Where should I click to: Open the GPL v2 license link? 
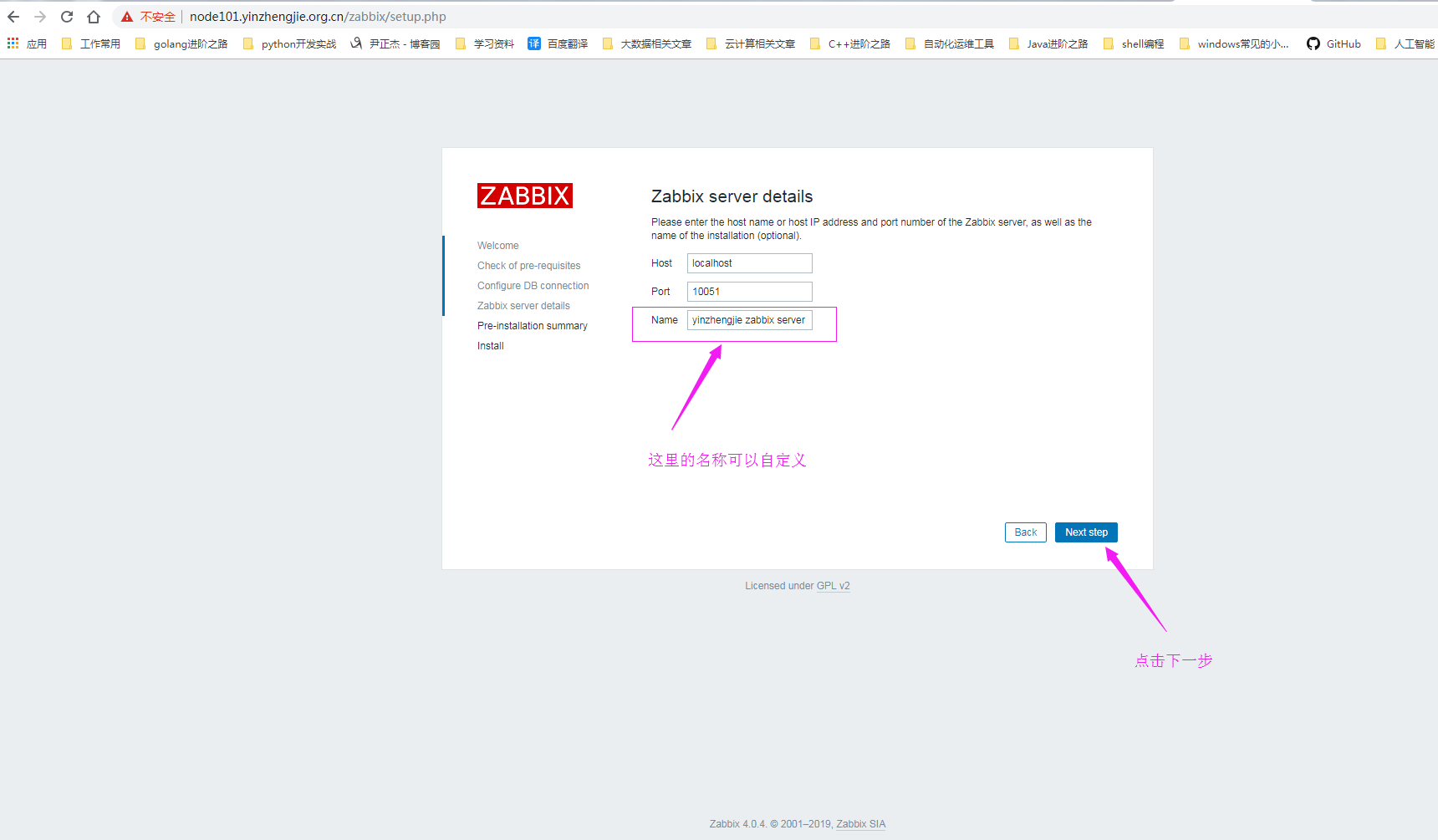coord(833,586)
